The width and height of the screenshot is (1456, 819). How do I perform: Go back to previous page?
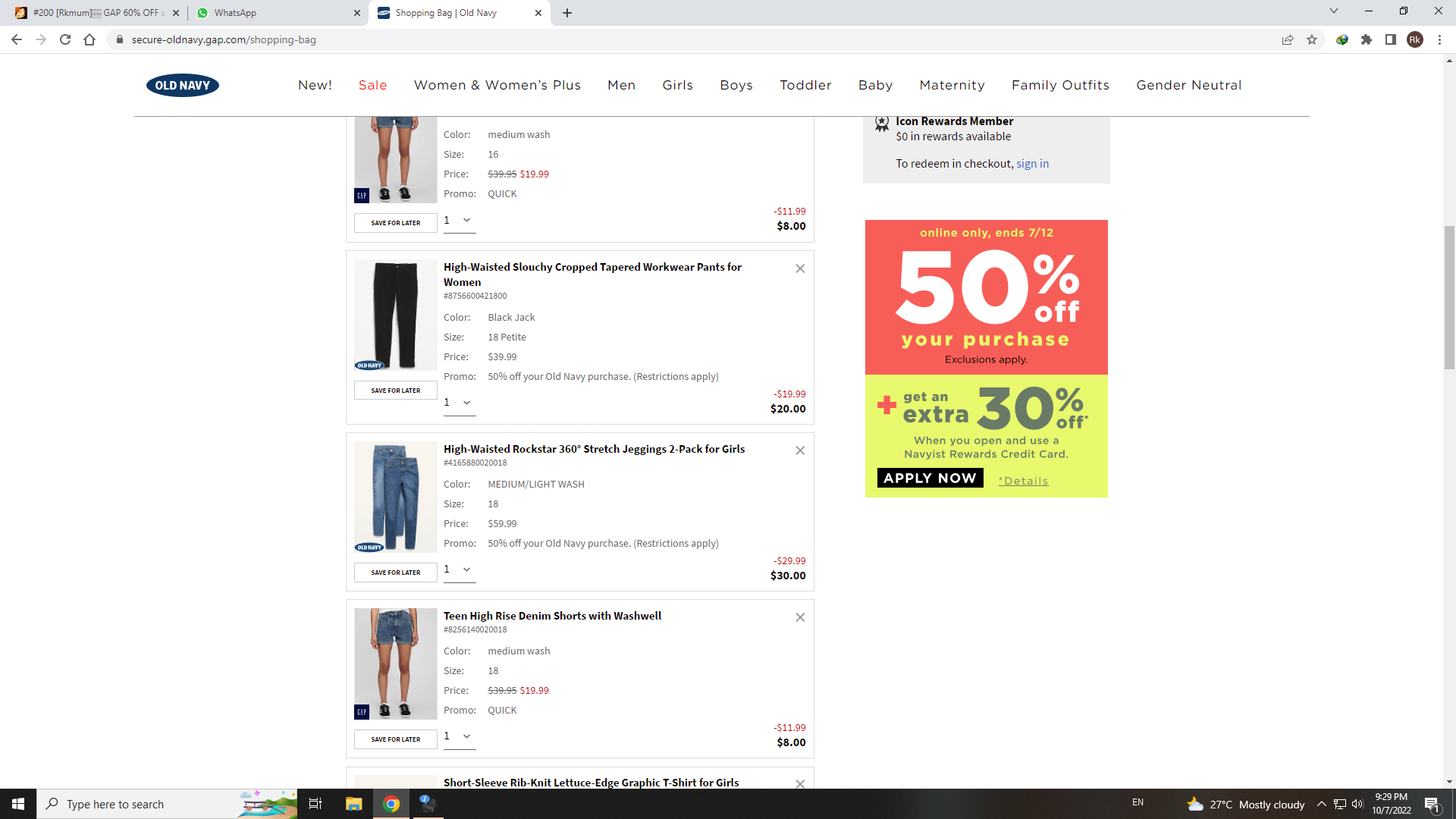click(x=17, y=39)
